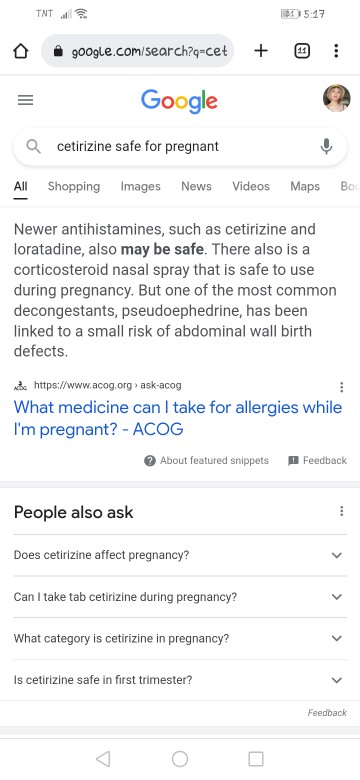This screenshot has height=780, width=360.
Task: Expand "Can I take tab cetirizine during pregnancy?"
Action: coord(180,596)
